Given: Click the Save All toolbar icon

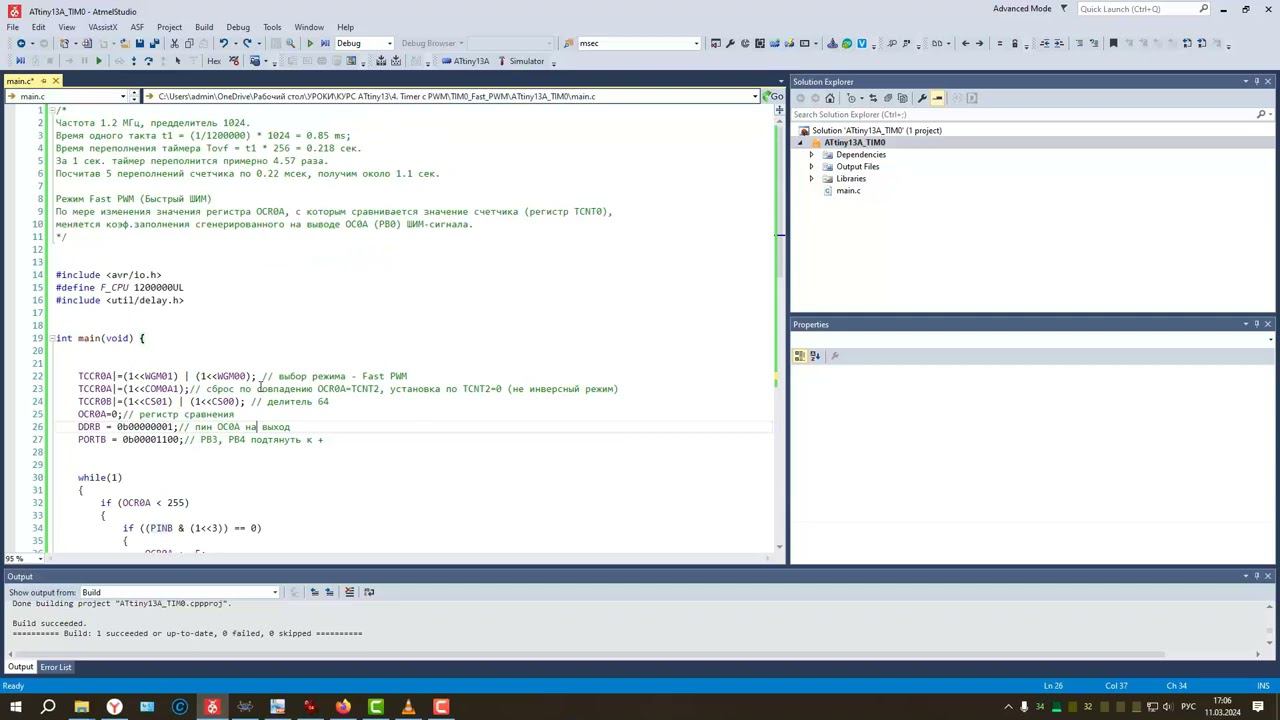Looking at the screenshot, I should point(153,43).
